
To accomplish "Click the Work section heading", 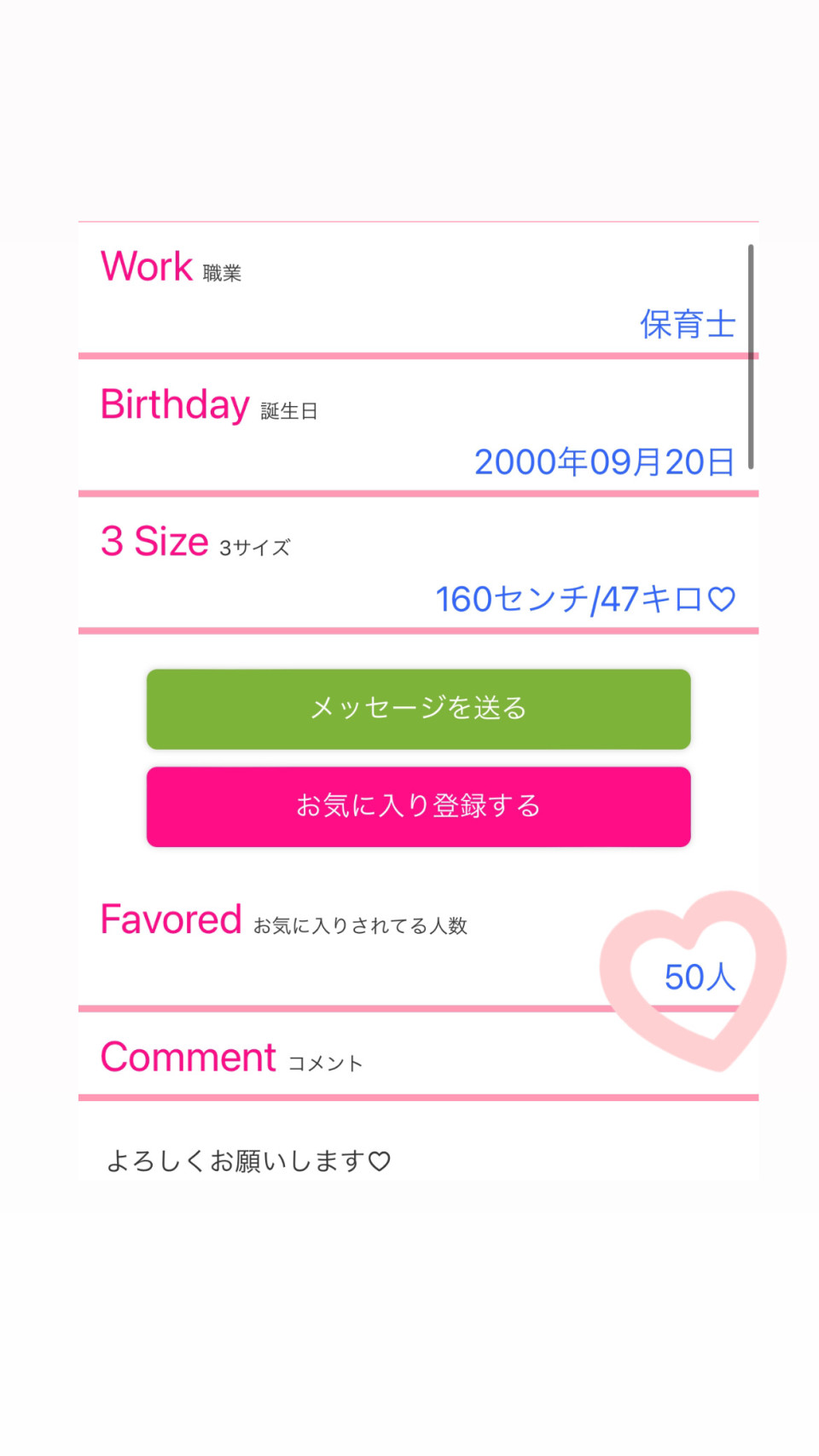I will (x=147, y=267).
